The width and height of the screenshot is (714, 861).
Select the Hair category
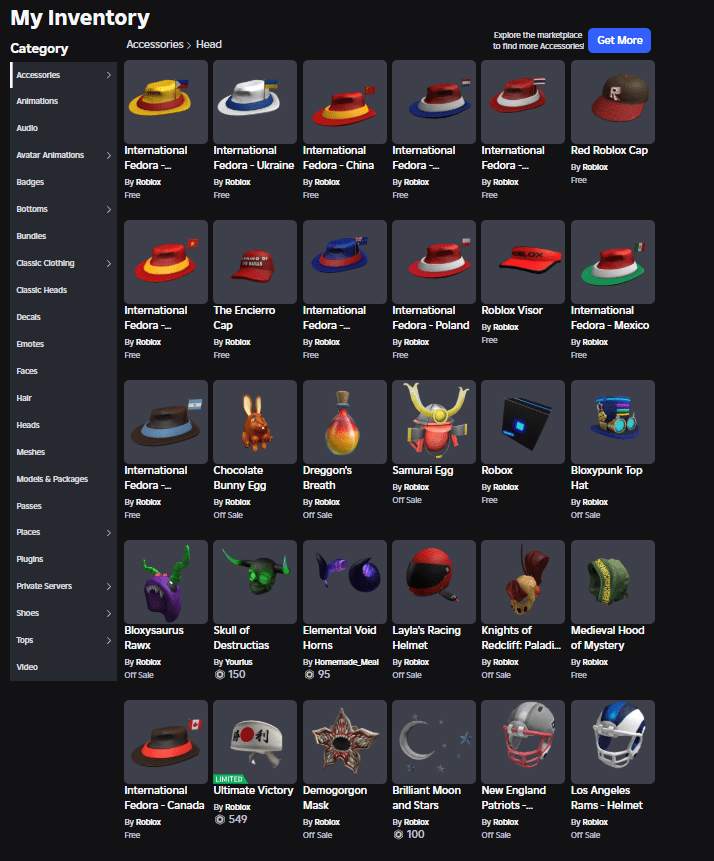click(63, 398)
